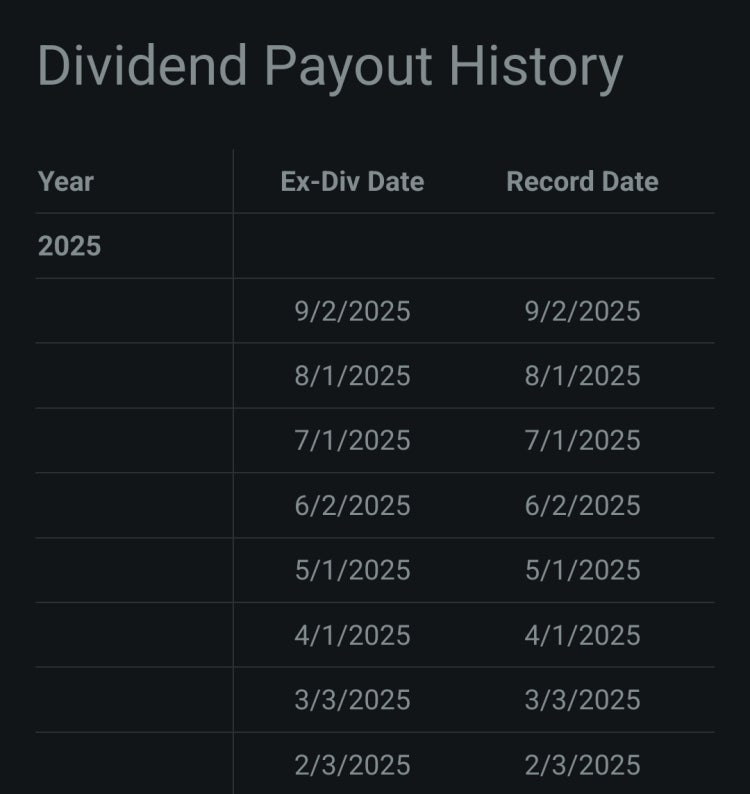Click Record date 7/1/2025
Viewport: 750px width, 794px height.
coord(582,441)
